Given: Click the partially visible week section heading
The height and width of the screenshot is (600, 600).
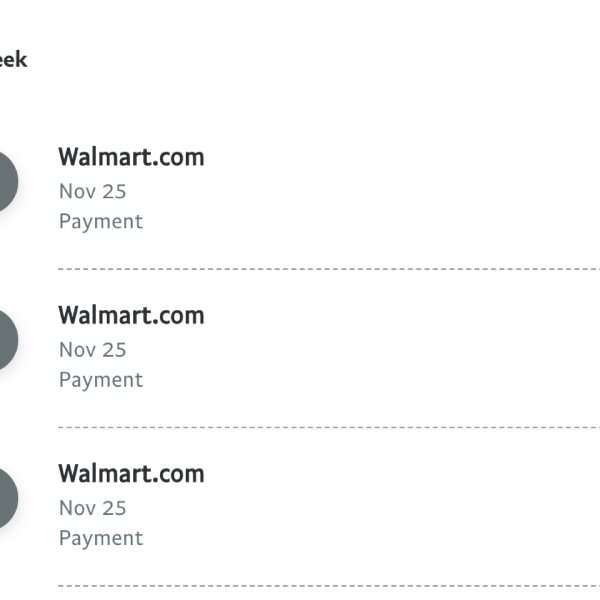Looking at the screenshot, I should 13,60.
